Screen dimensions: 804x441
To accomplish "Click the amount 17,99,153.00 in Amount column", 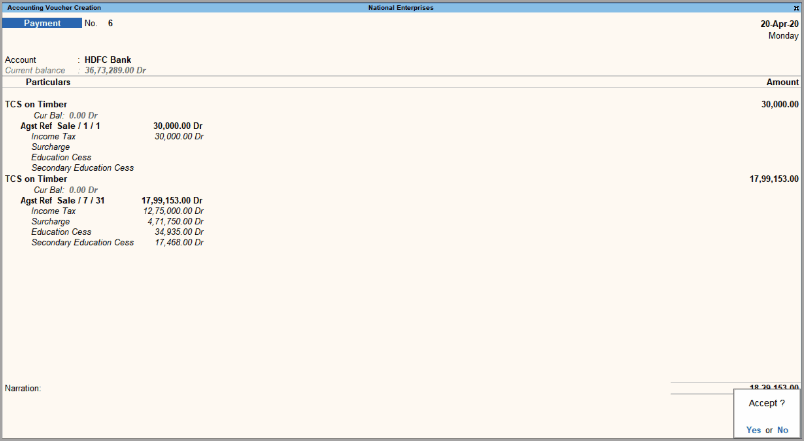I will click(x=774, y=179).
